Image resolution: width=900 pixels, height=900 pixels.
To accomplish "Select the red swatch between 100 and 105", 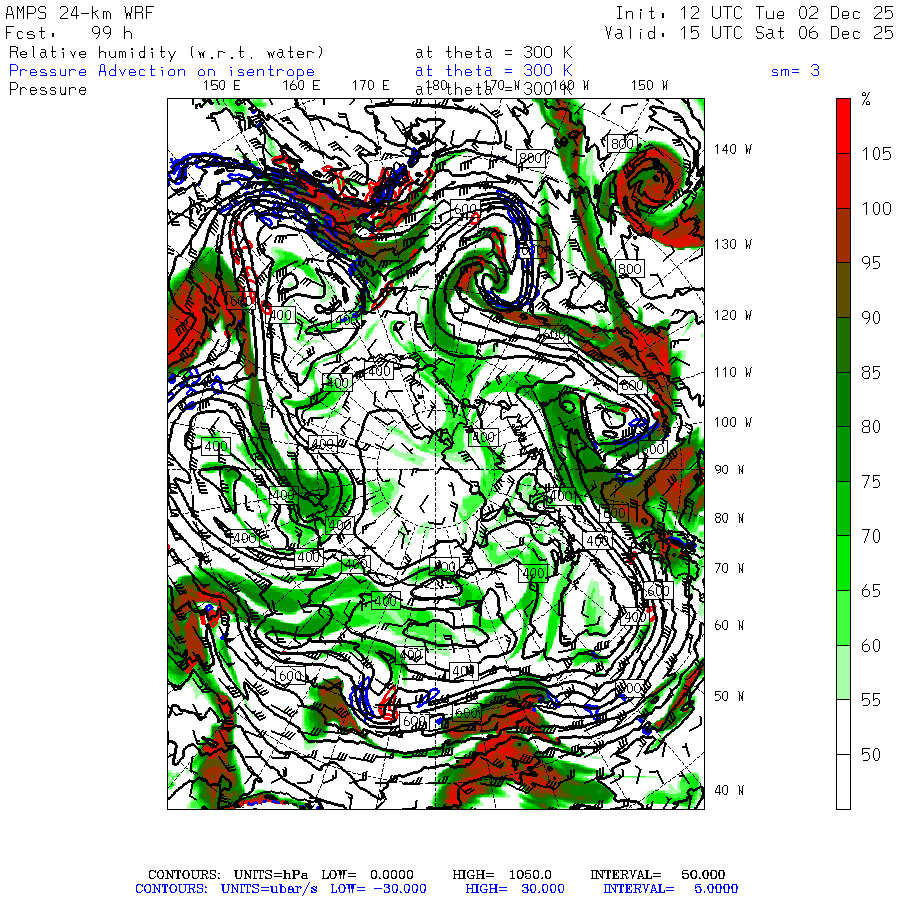I will click(x=843, y=181).
